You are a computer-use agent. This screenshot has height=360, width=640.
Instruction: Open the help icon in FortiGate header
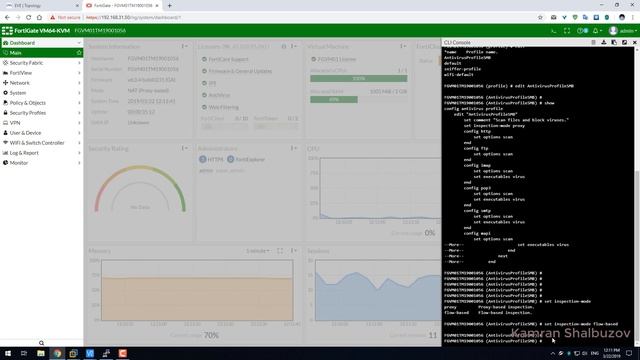click(582, 31)
